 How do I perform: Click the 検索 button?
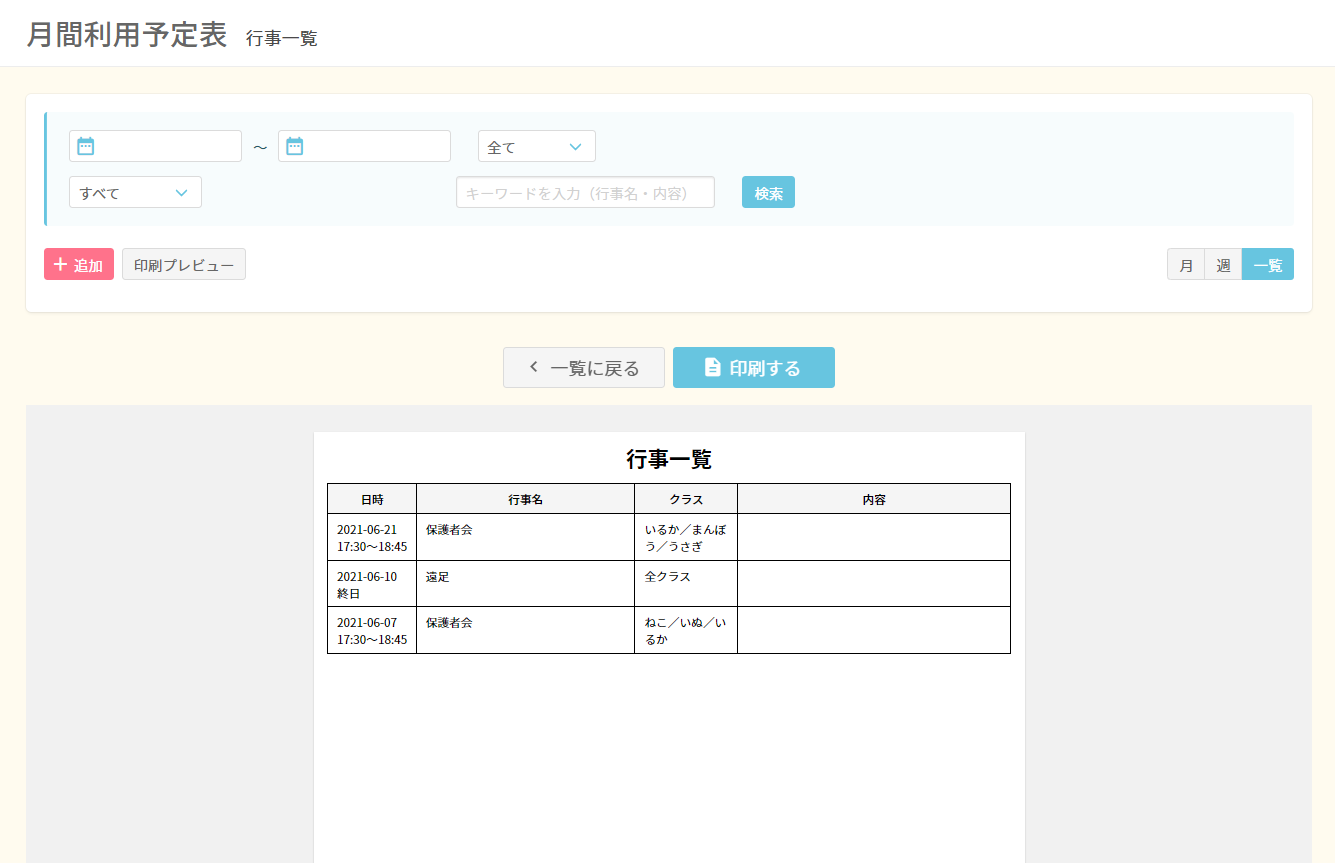click(768, 192)
